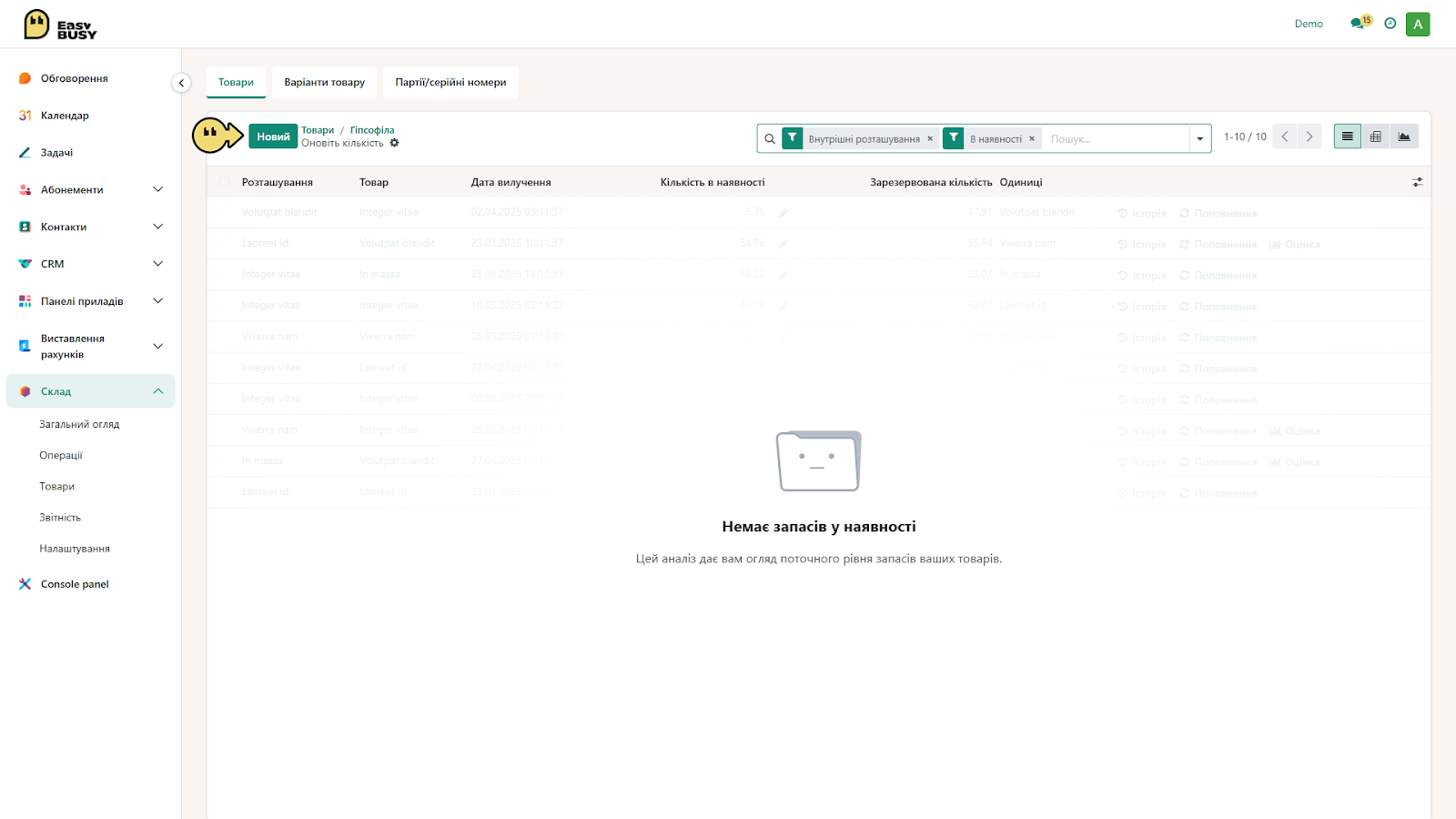Focus the Пошук... search field
The image size is (1456, 819).
pyautogui.click(x=1116, y=139)
